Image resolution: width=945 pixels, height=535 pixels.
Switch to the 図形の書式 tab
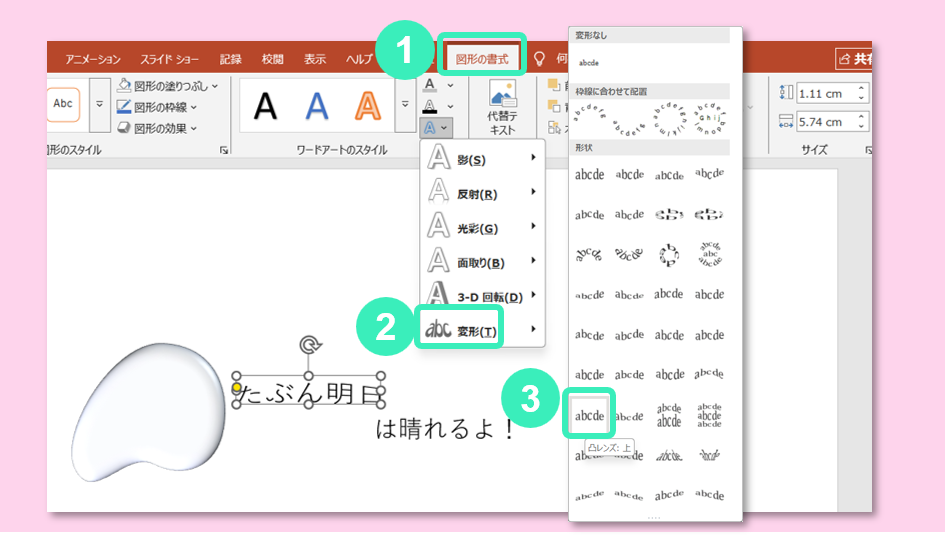pos(482,59)
